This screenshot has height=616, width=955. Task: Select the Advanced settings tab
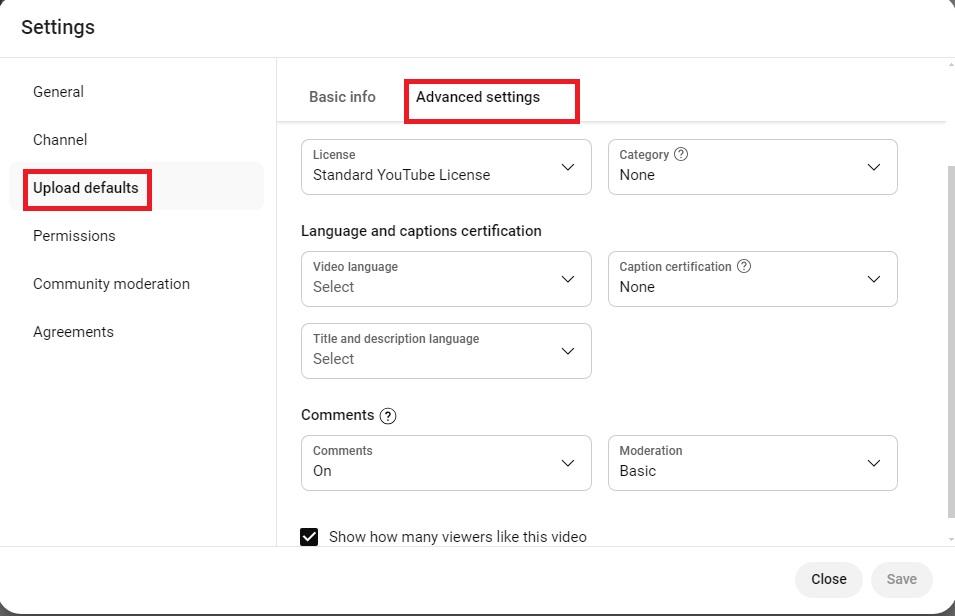pyautogui.click(x=478, y=97)
